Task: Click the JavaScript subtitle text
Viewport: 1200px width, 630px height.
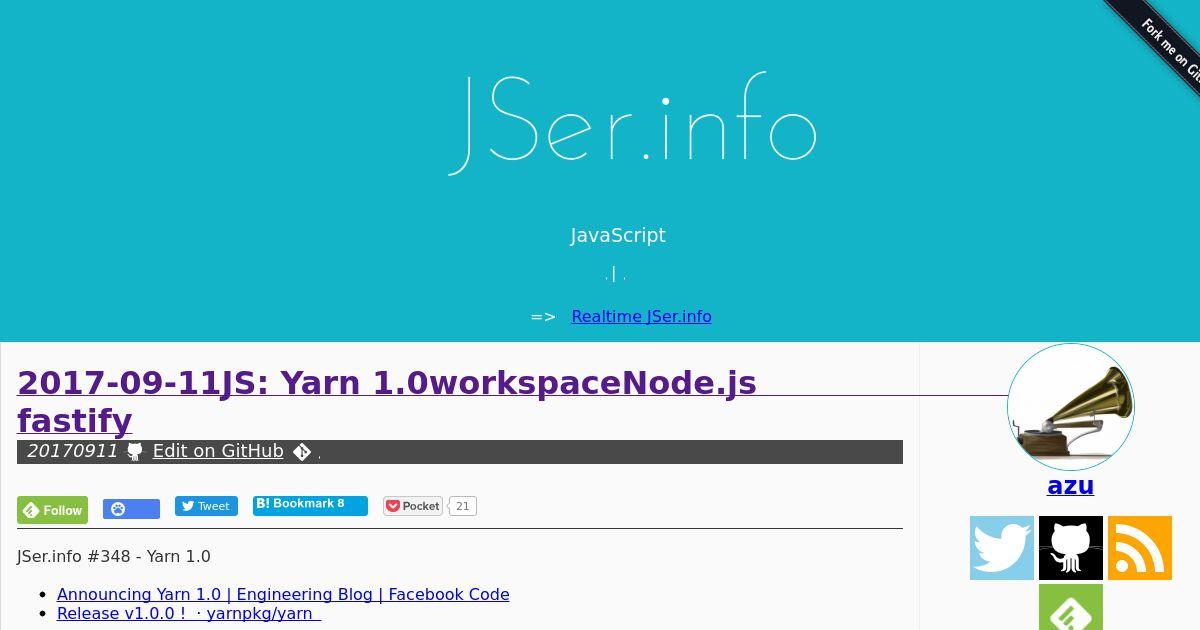Action: pos(618,235)
